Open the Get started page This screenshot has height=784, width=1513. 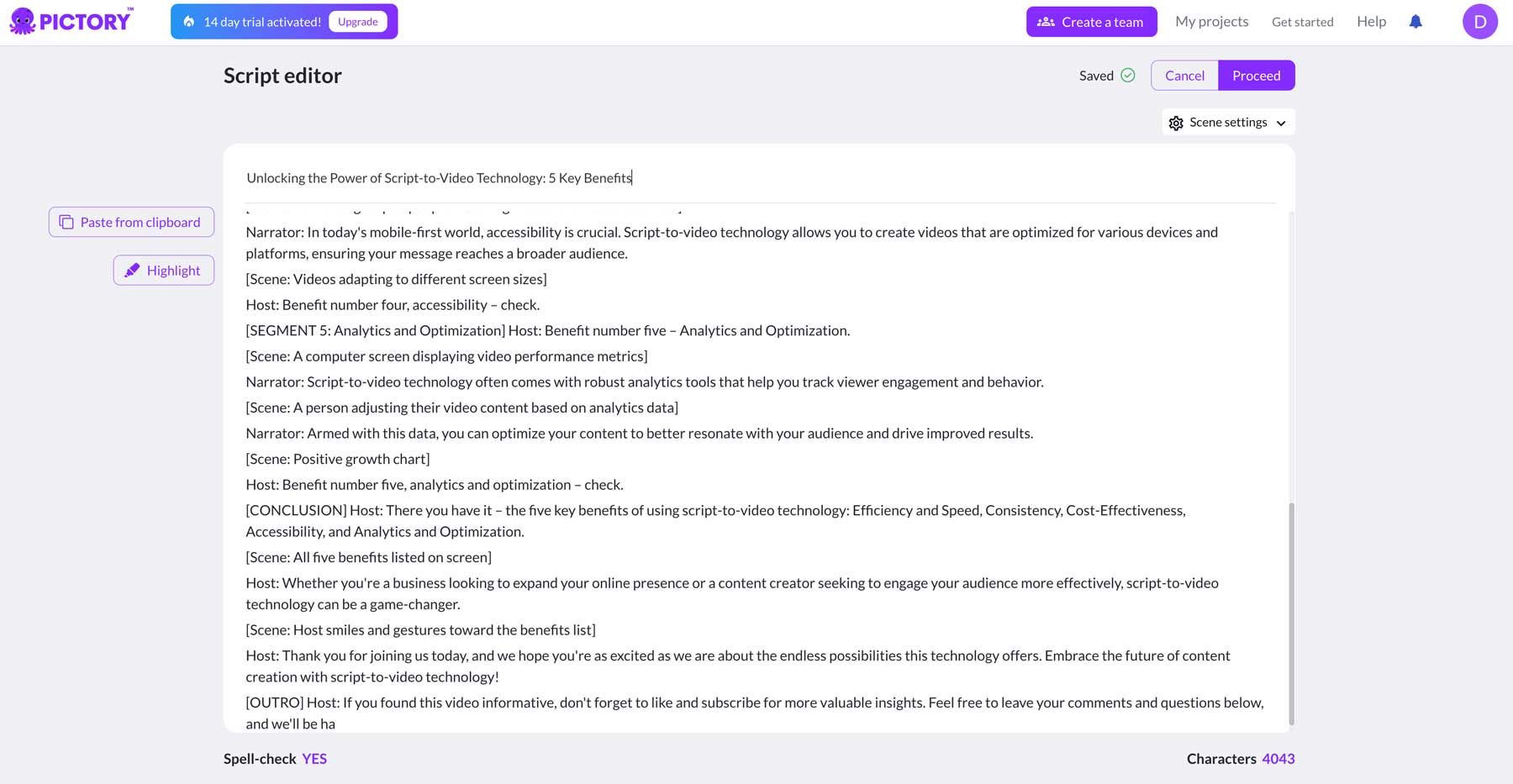click(x=1302, y=22)
